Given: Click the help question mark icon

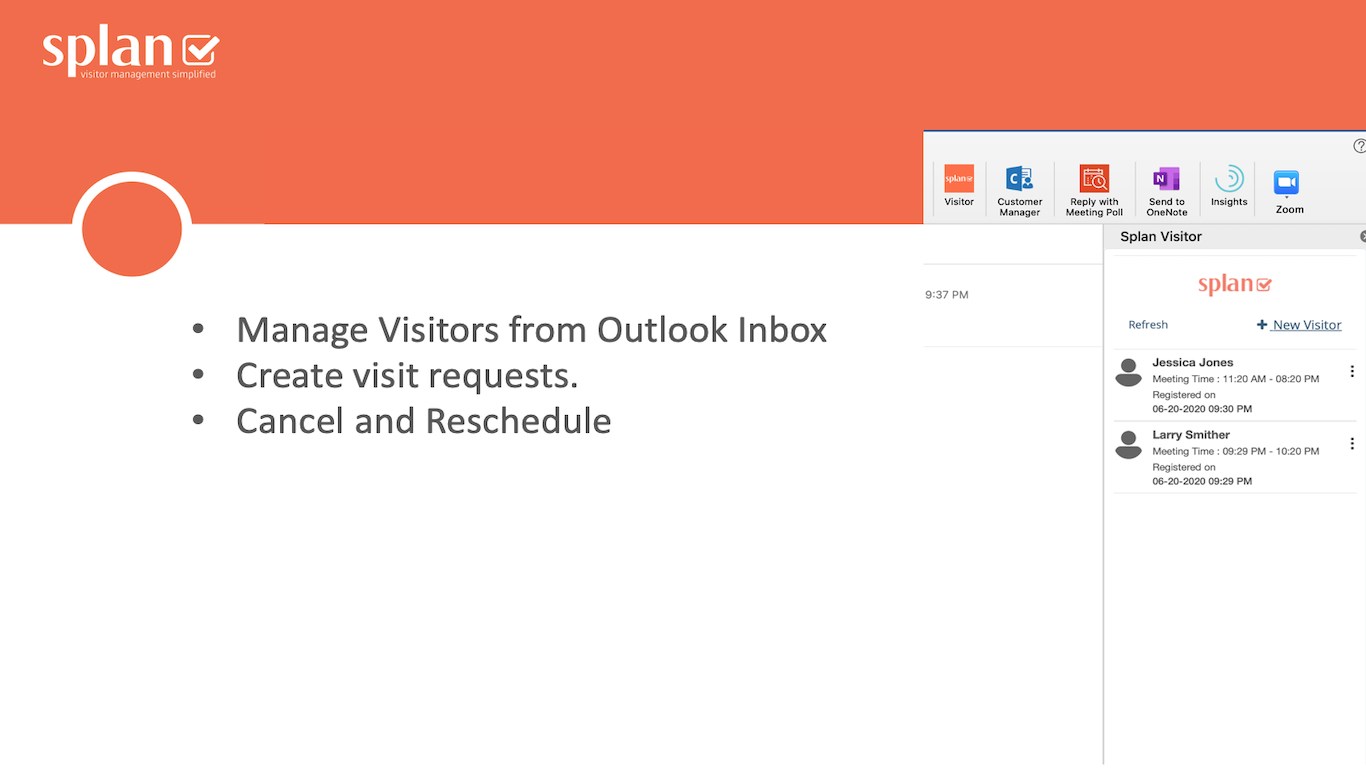Looking at the screenshot, I should [1359, 146].
